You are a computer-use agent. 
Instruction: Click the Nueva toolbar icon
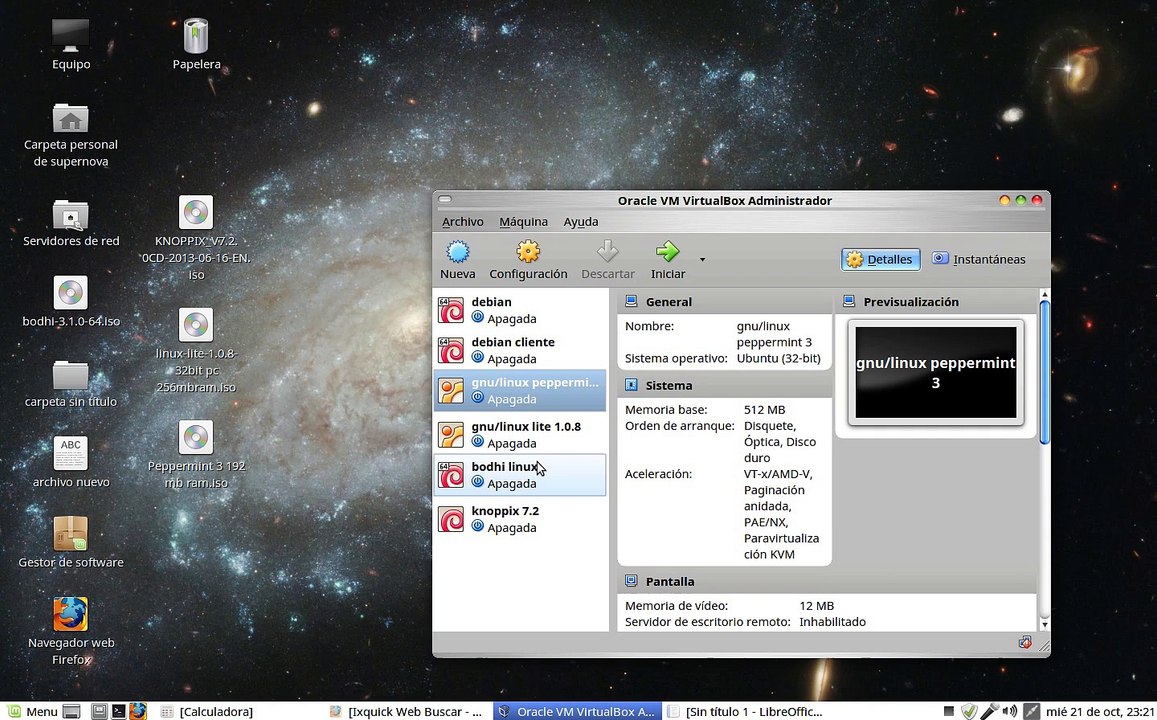[457, 252]
